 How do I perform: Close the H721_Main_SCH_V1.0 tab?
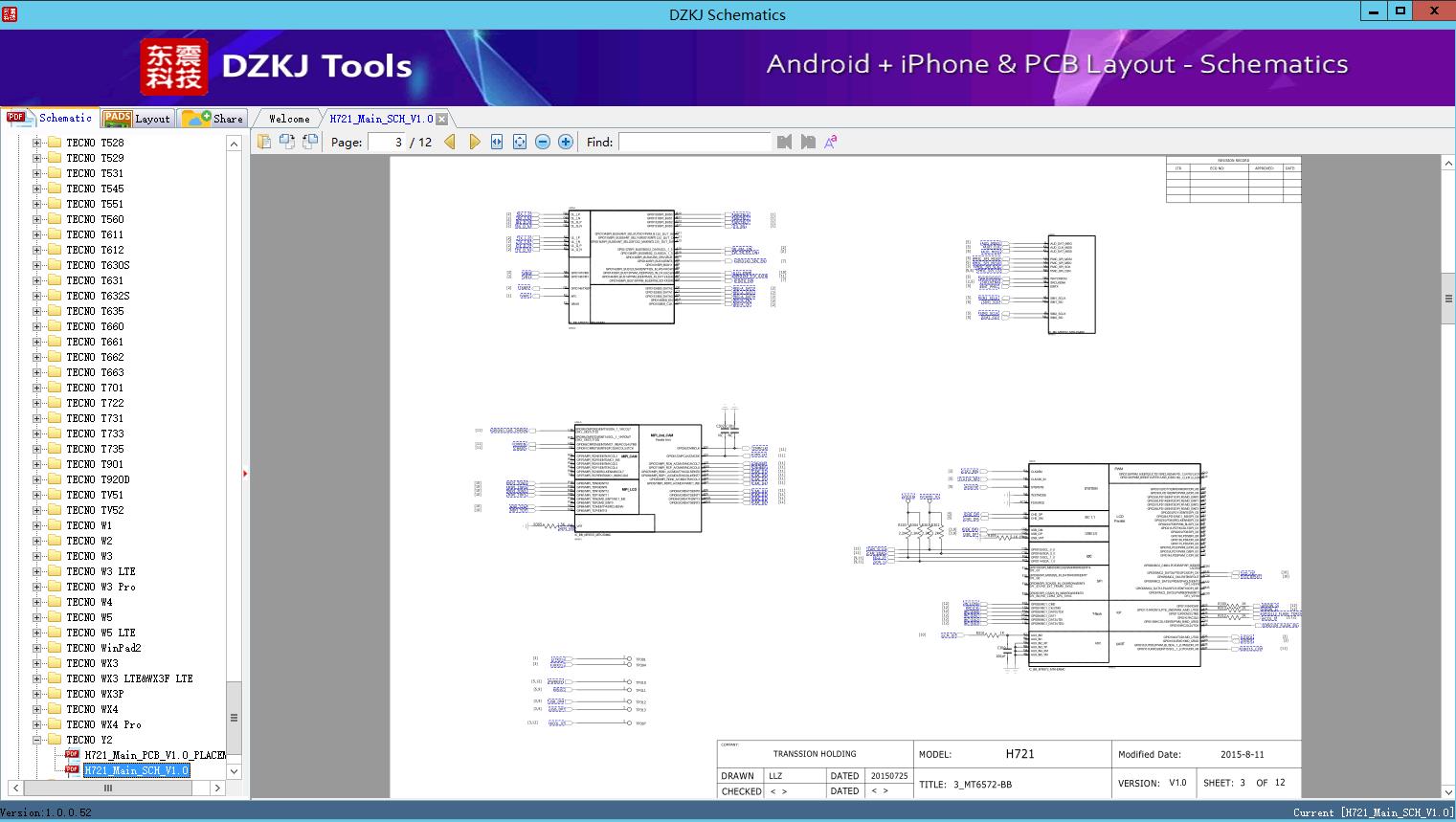[x=442, y=119]
